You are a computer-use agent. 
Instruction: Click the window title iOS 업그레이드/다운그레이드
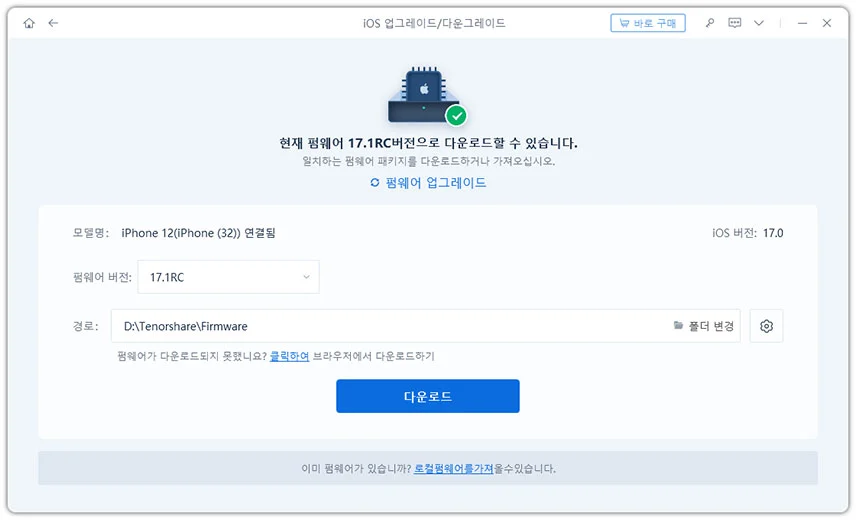coord(434,23)
